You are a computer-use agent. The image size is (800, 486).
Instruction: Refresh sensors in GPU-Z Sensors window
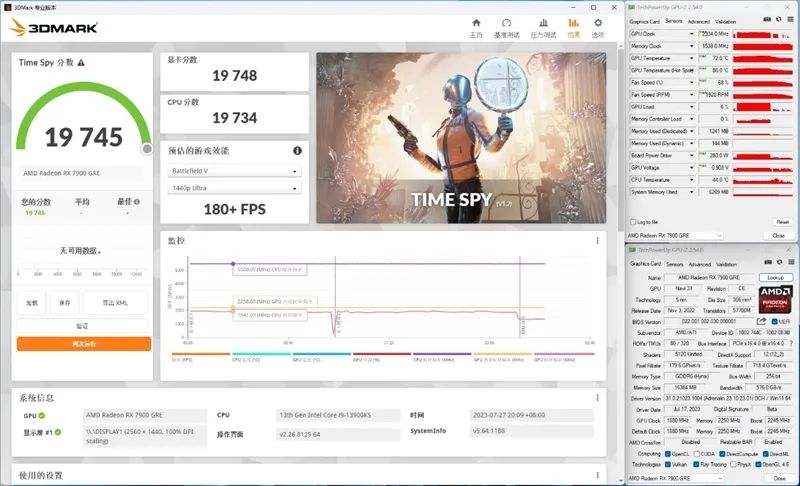(x=779, y=19)
